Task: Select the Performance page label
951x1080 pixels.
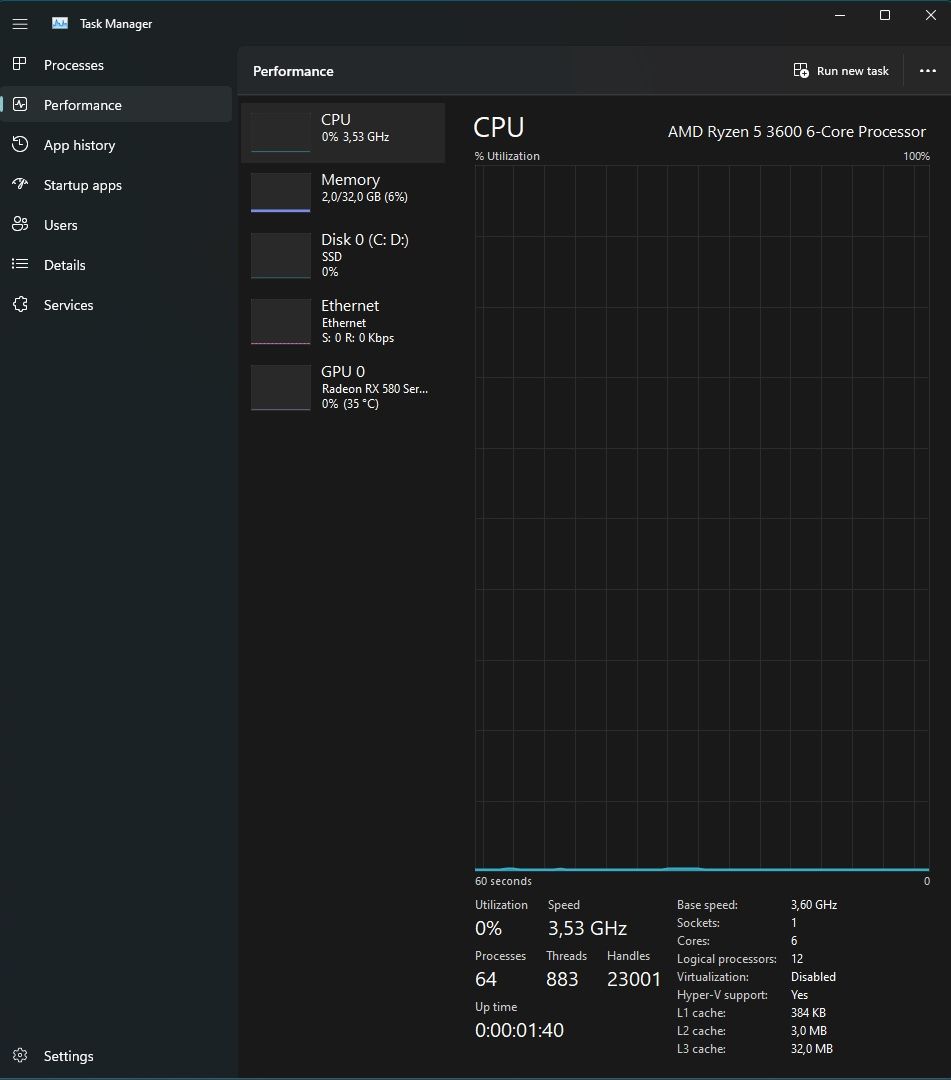Action: (83, 105)
